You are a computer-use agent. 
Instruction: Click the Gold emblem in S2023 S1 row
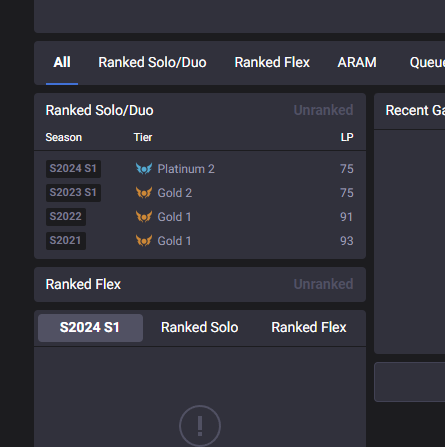144,193
